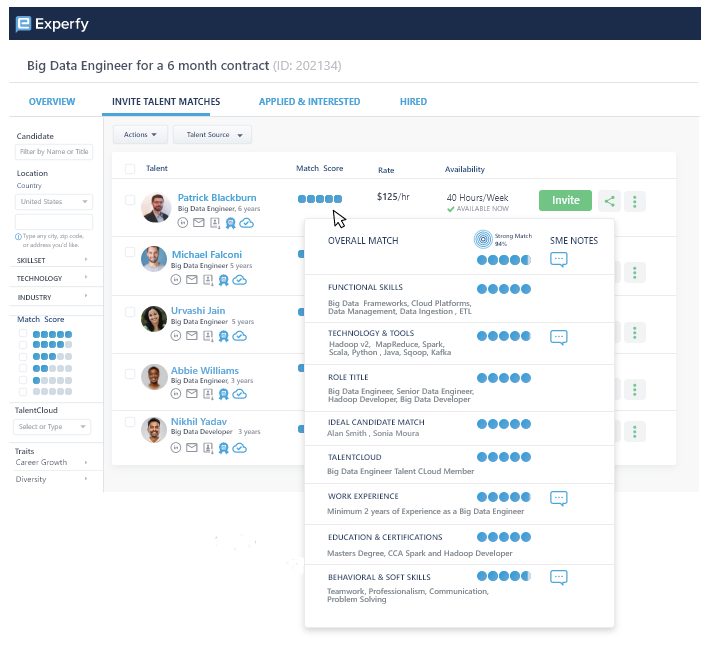This screenshot has width=709, height=647.
Task: Open Patrick Blackburn's LinkedIn icon
Action: (183, 222)
